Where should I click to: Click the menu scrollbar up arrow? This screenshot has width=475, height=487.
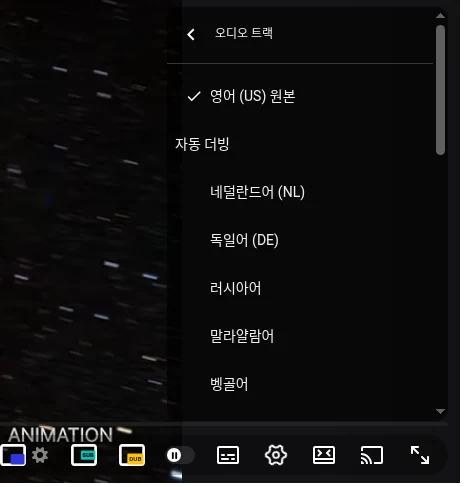(x=440, y=16)
